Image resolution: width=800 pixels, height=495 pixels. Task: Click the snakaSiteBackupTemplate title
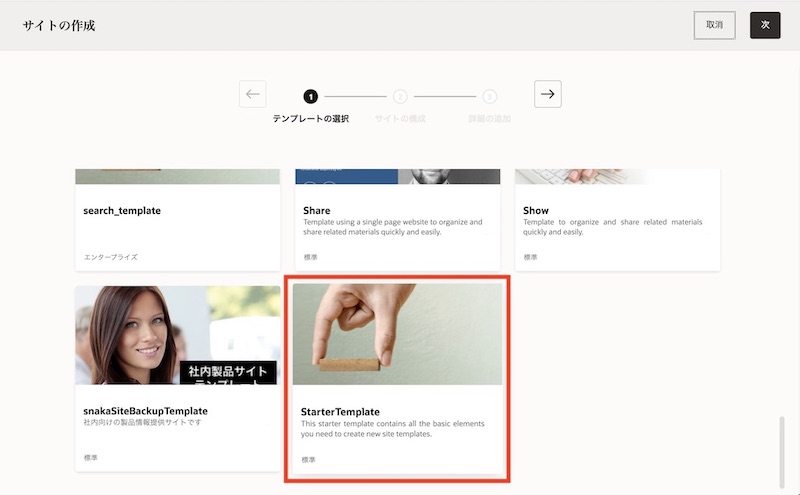[145, 411]
